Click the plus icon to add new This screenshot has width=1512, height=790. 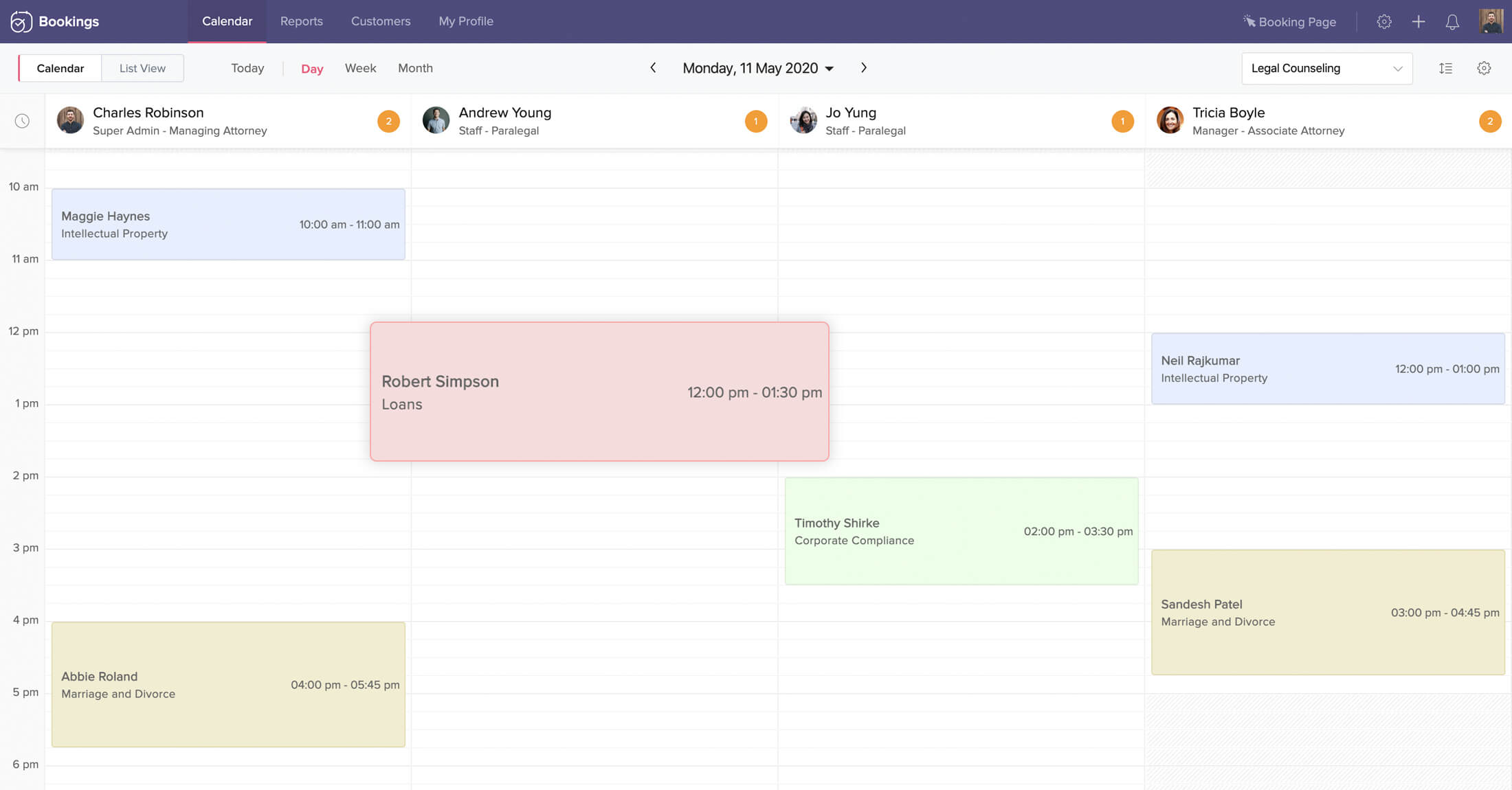1418,21
